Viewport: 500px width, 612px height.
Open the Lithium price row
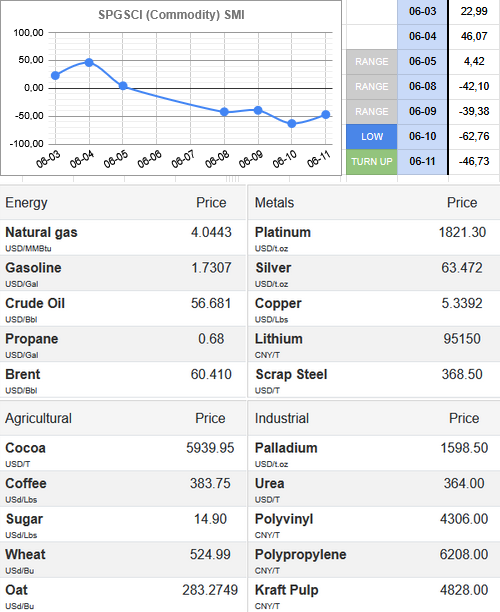[x=374, y=344]
